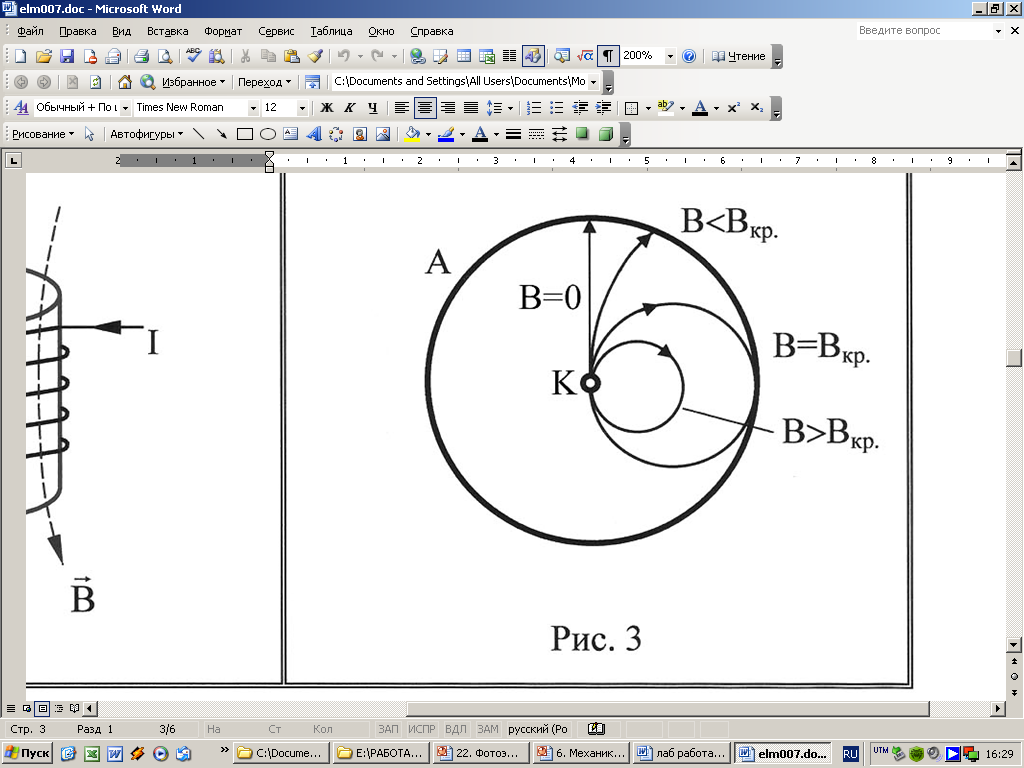
Task: Open the Формат menu
Action: tap(223, 31)
